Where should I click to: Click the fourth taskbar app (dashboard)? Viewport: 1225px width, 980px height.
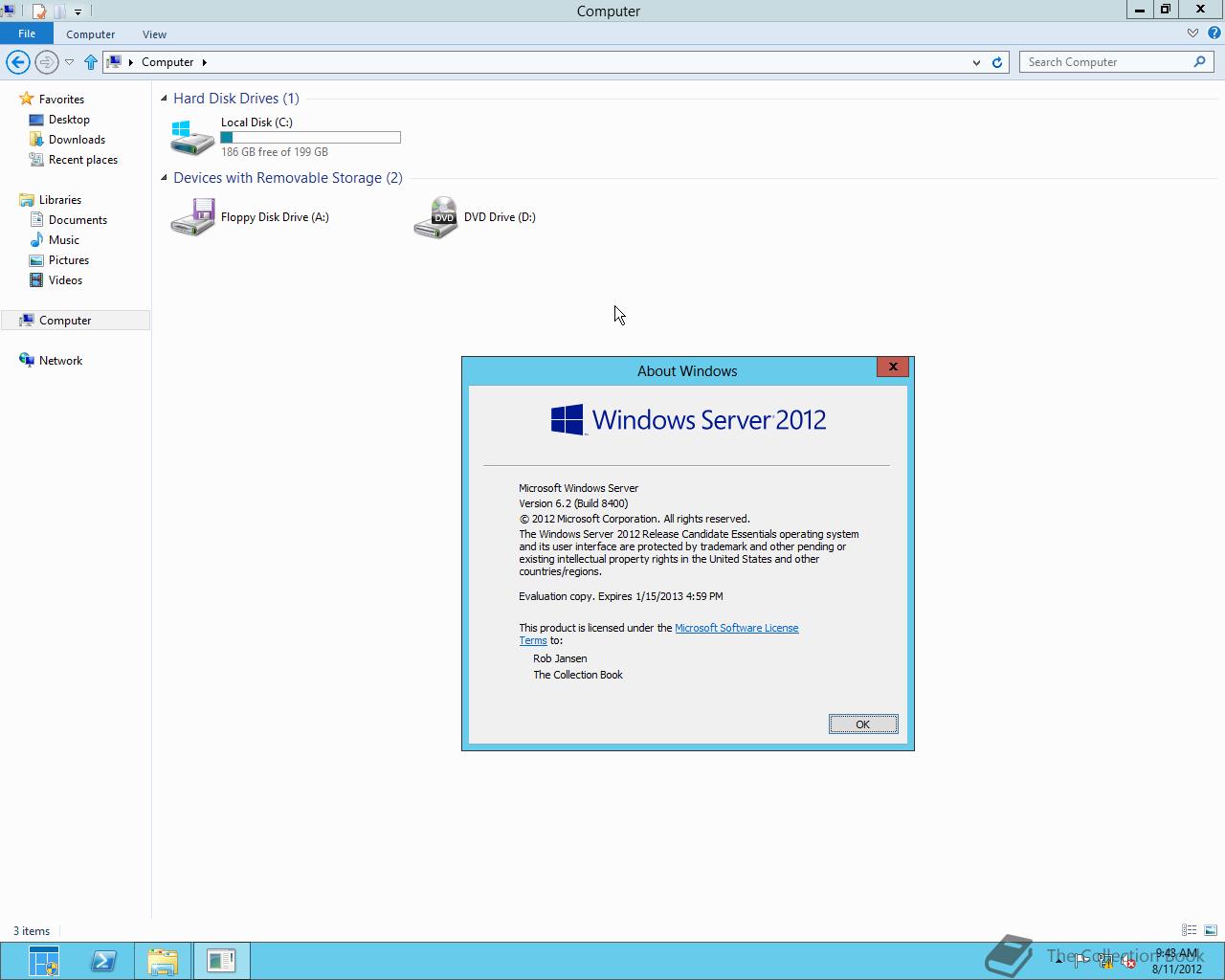pos(221,961)
